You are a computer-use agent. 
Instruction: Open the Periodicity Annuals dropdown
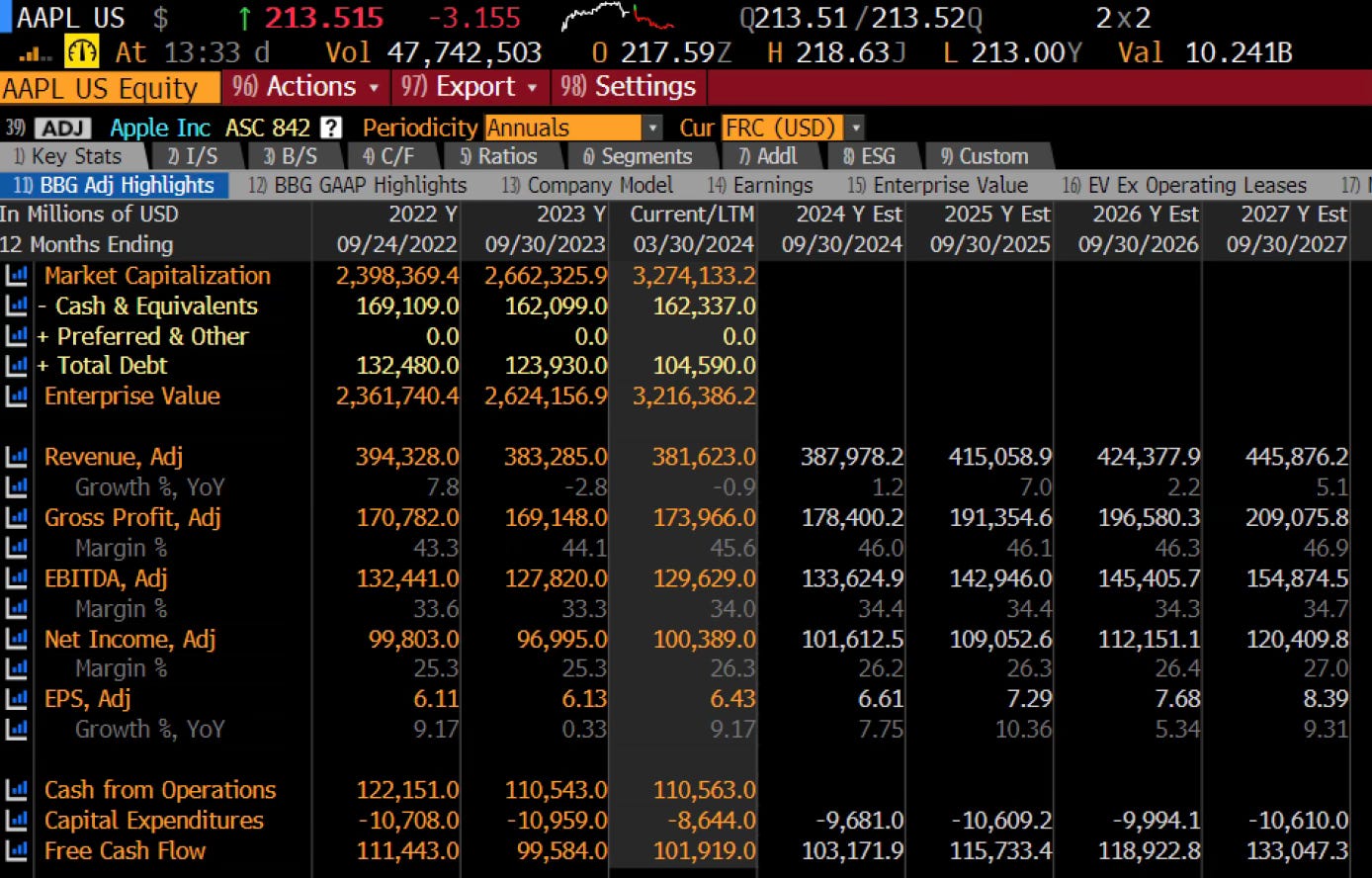pos(573,128)
